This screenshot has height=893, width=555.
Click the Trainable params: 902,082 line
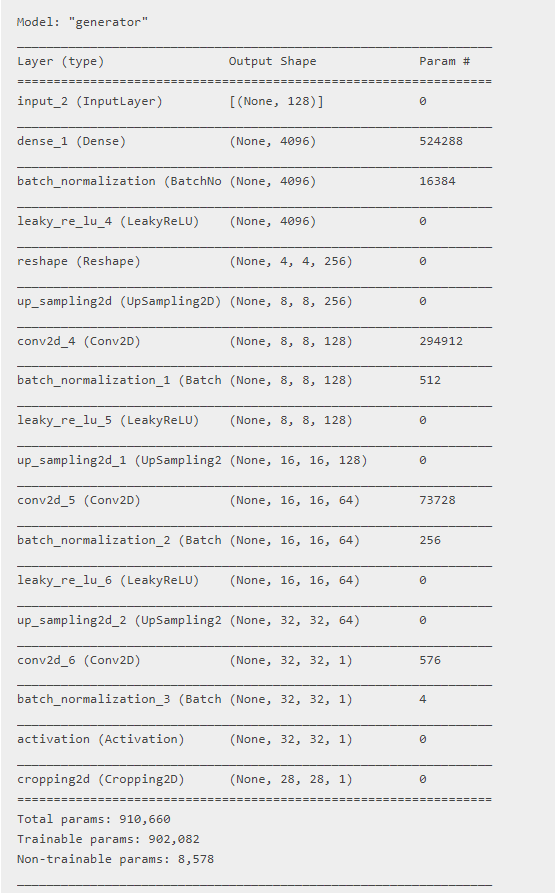click(108, 839)
